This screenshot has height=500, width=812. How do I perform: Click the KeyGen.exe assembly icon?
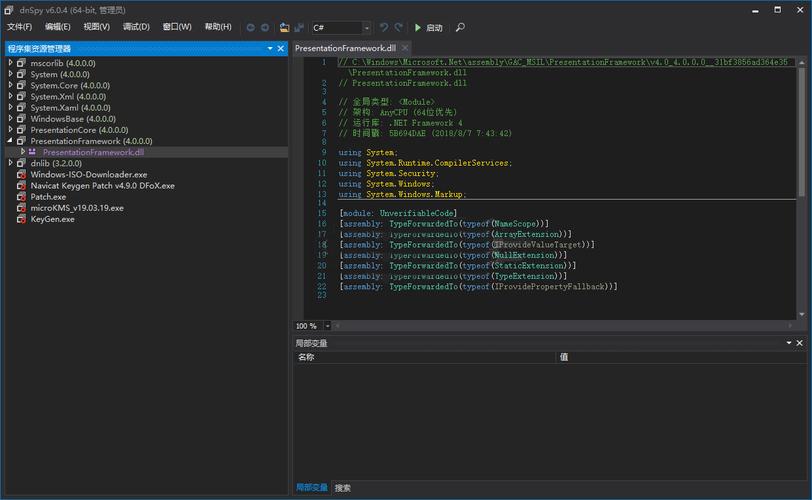[x=21, y=219]
